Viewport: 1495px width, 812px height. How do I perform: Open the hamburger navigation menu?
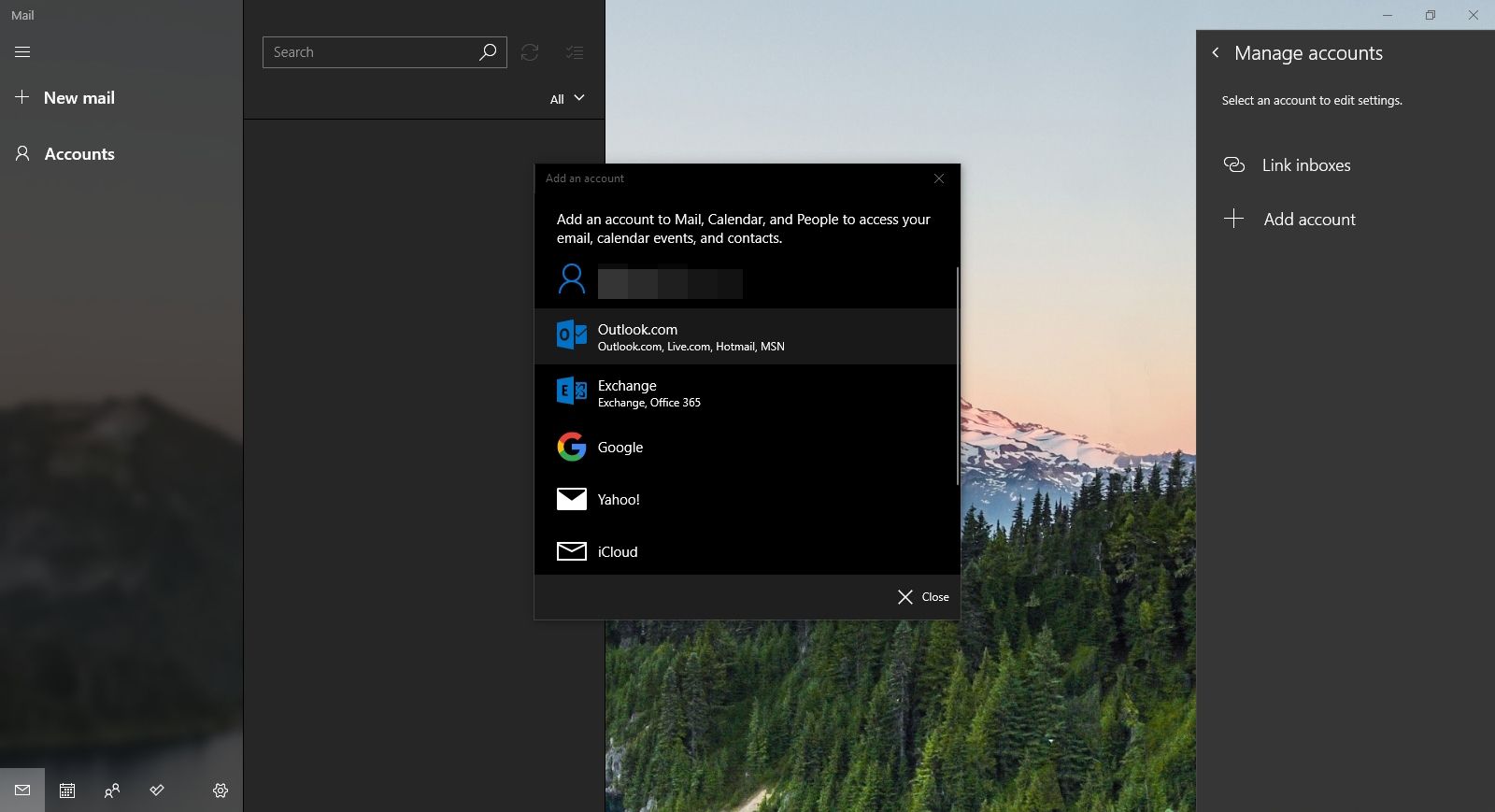pyautogui.click(x=22, y=52)
